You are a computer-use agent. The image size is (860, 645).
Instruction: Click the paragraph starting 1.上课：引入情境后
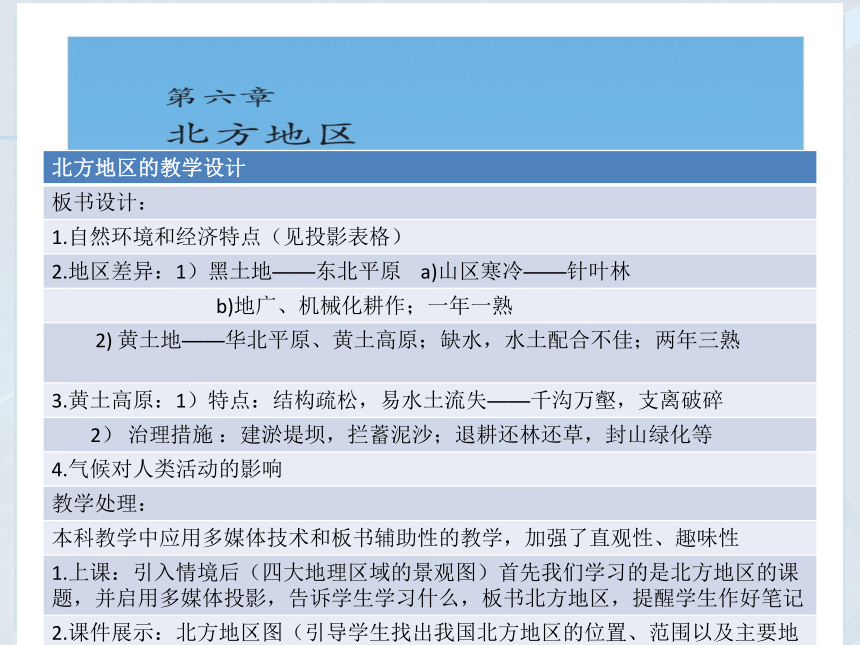click(x=430, y=585)
